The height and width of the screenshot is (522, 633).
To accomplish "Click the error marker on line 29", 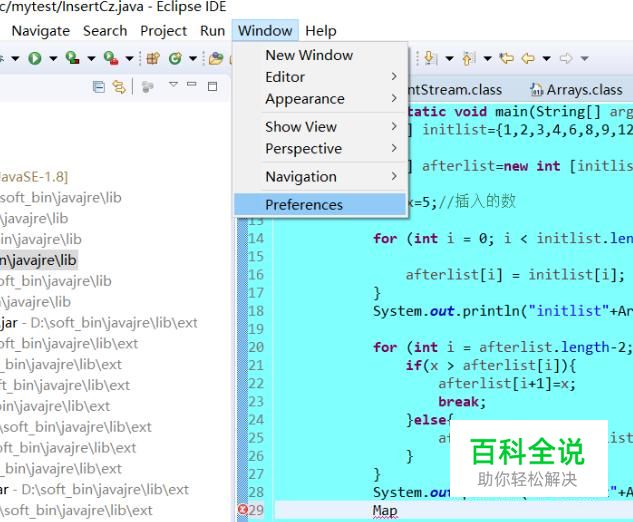I will [x=242, y=509].
